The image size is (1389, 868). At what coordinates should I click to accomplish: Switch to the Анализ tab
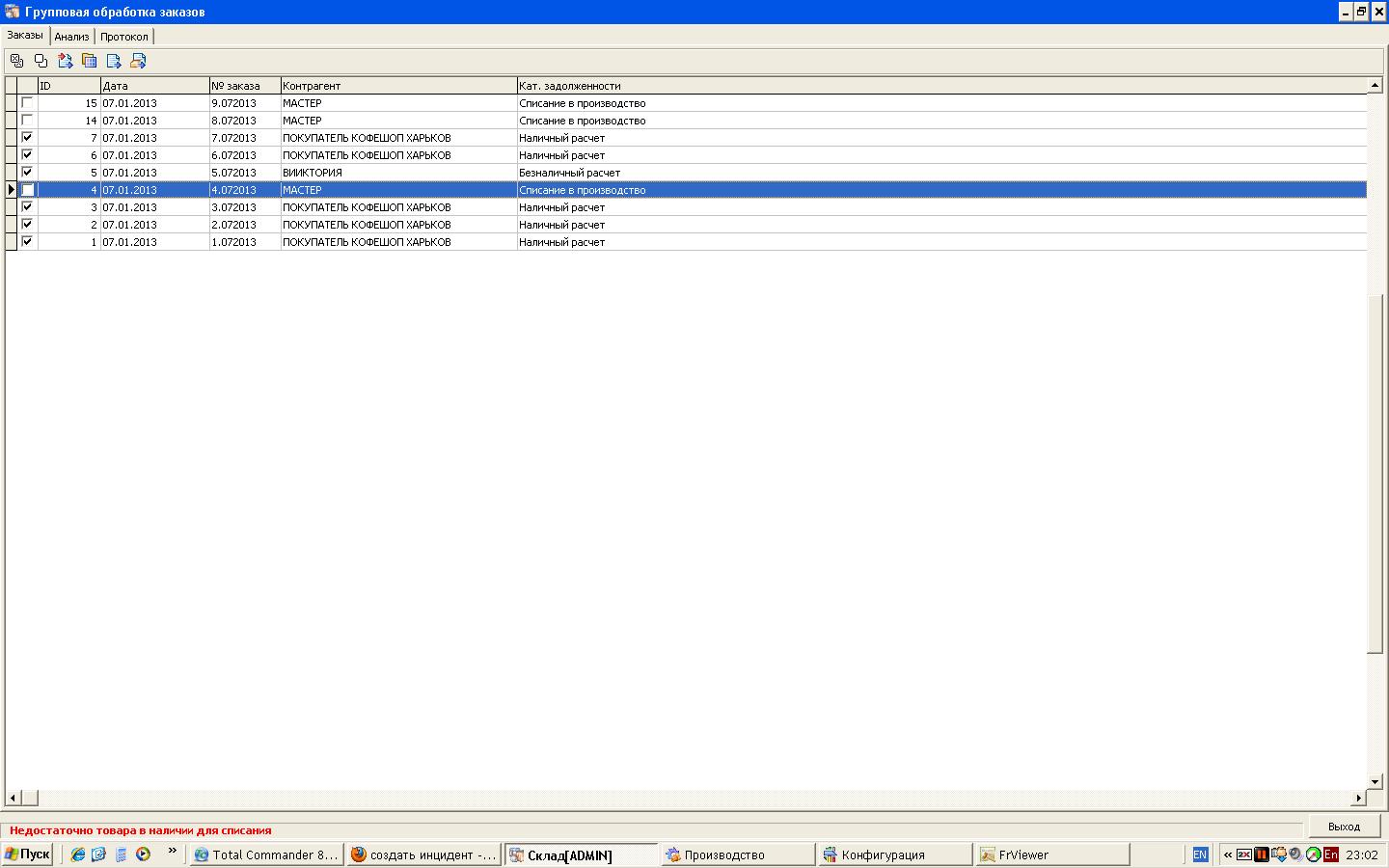tap(71, 37)
